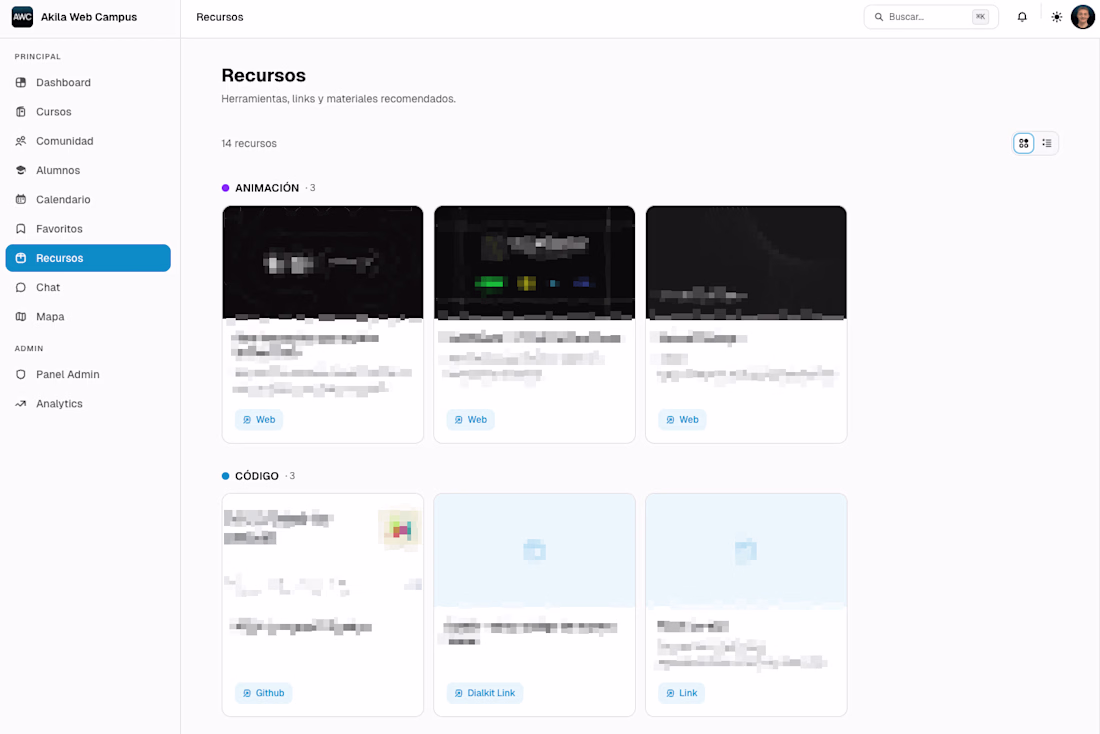The width and height of the screenshot is (1100, 734).
Task: Focus the Buscar search field
Action: point(931,17)
